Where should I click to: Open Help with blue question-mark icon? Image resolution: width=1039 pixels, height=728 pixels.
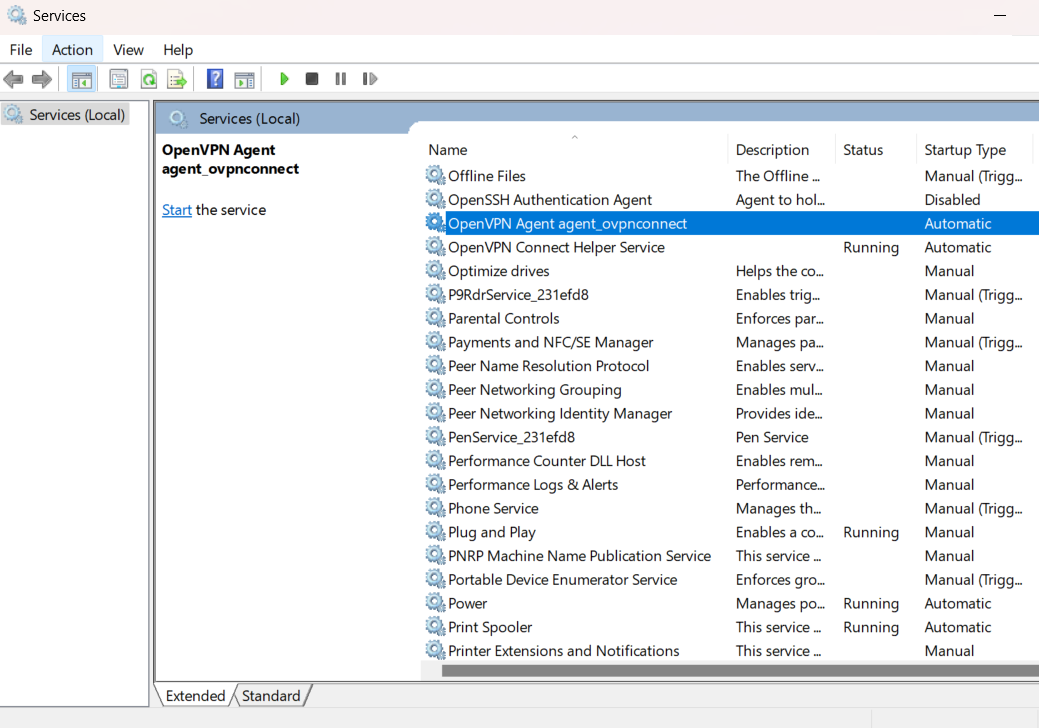(215, 79)
